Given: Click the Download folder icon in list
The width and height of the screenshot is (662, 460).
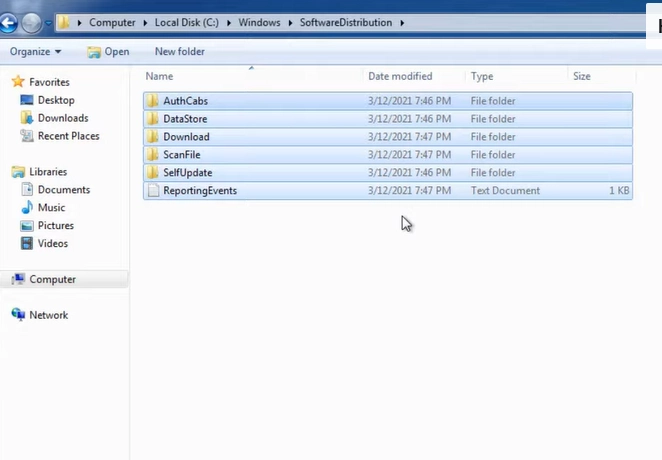Looking at the screenshot, I should (152, 137).
